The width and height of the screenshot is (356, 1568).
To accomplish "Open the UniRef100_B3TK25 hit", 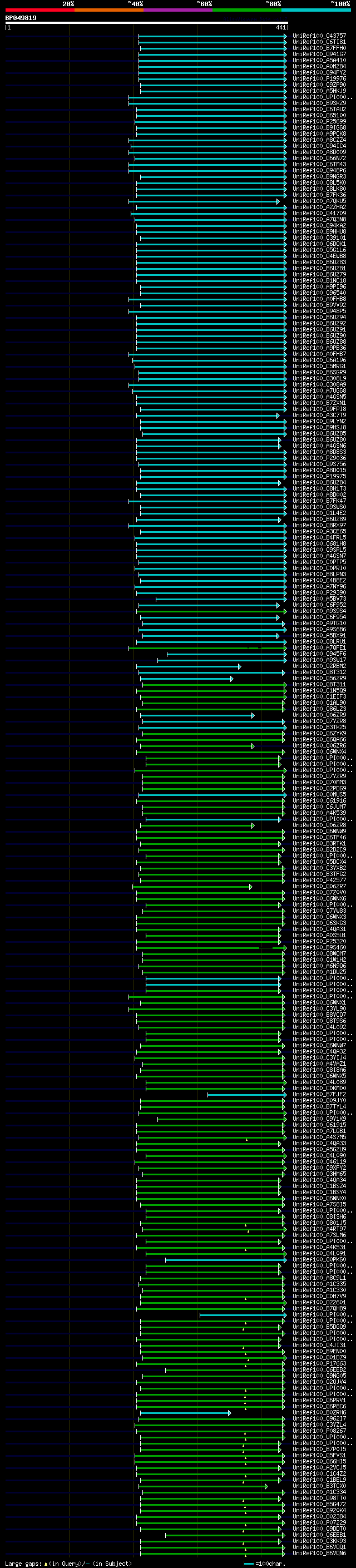I will pos(319,728).
